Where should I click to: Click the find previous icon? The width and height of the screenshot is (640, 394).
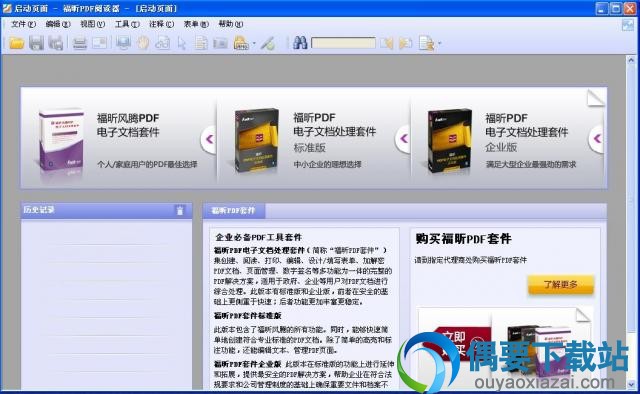(387, 42)
